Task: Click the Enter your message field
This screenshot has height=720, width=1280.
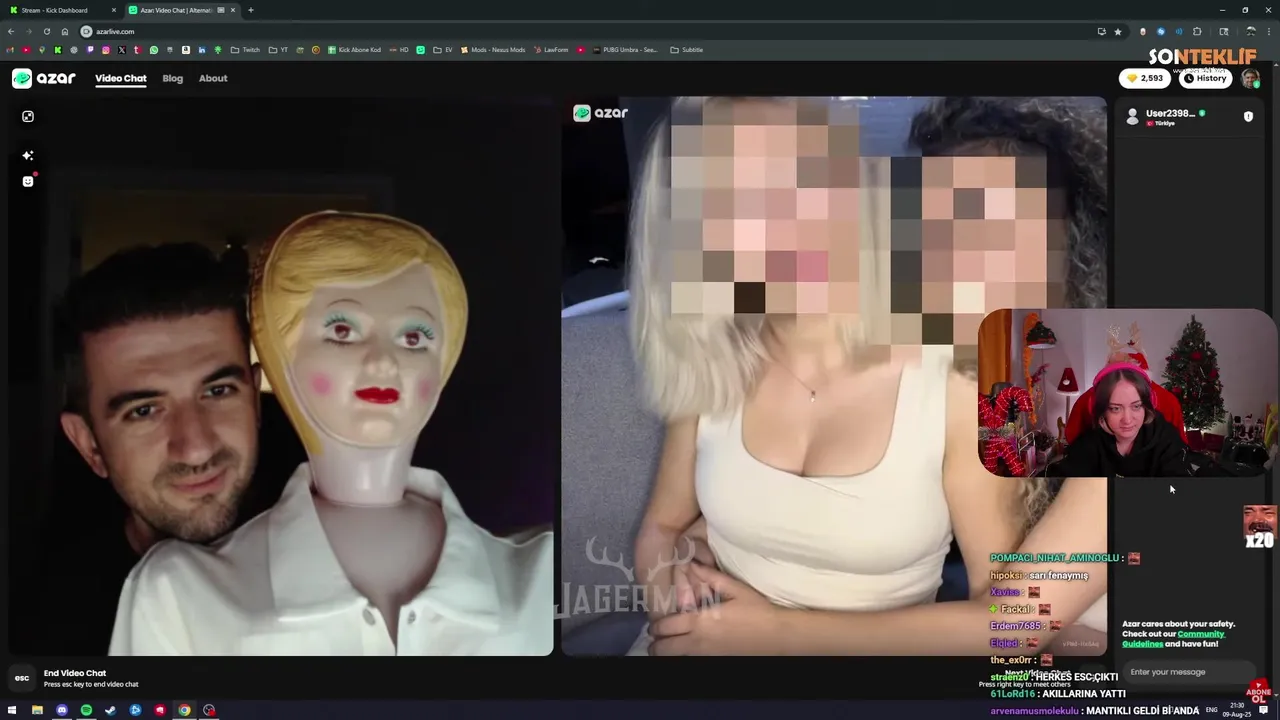Action: coord(1189,672)
